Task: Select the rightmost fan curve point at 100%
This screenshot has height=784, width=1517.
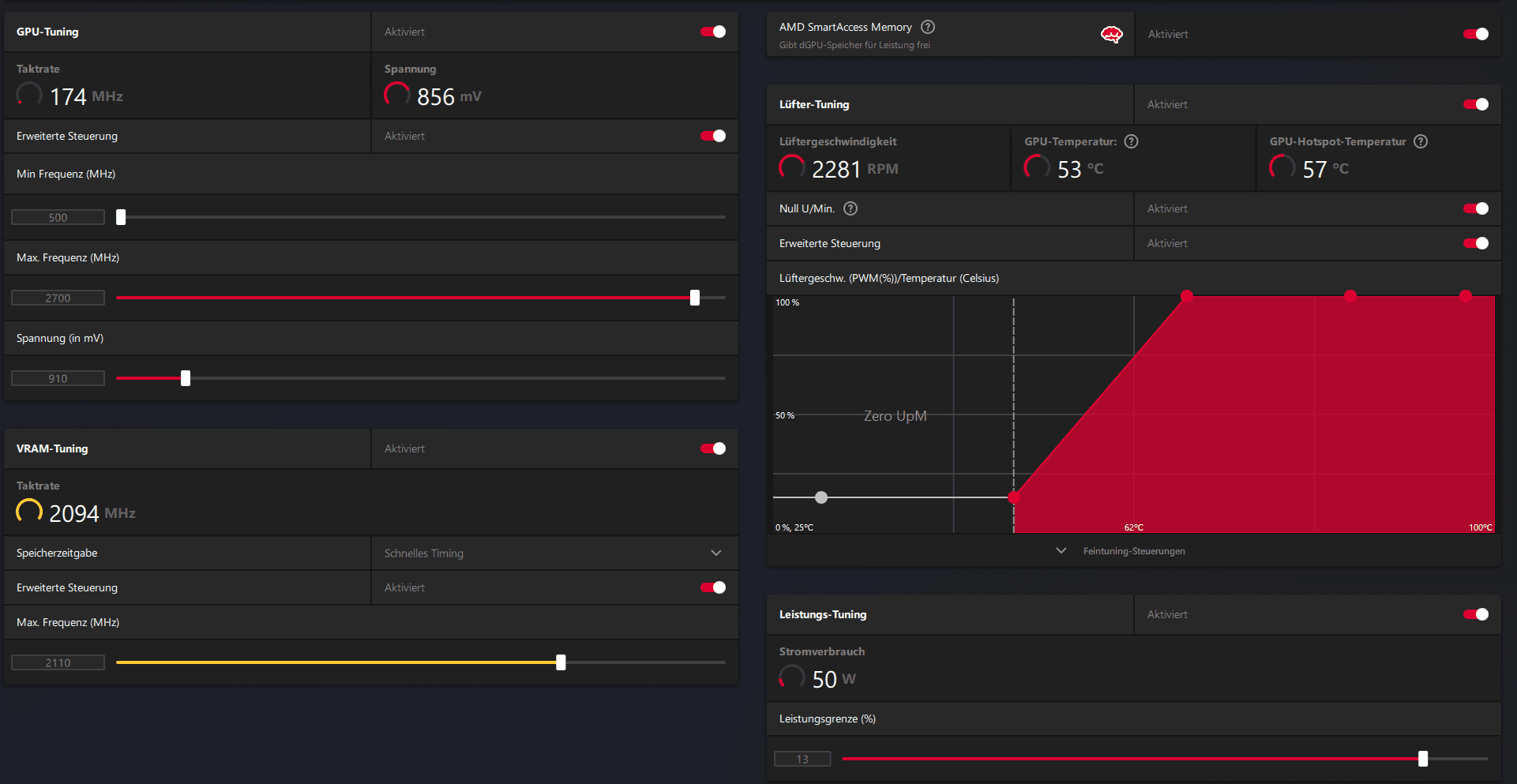Action: coord(1466,296)
